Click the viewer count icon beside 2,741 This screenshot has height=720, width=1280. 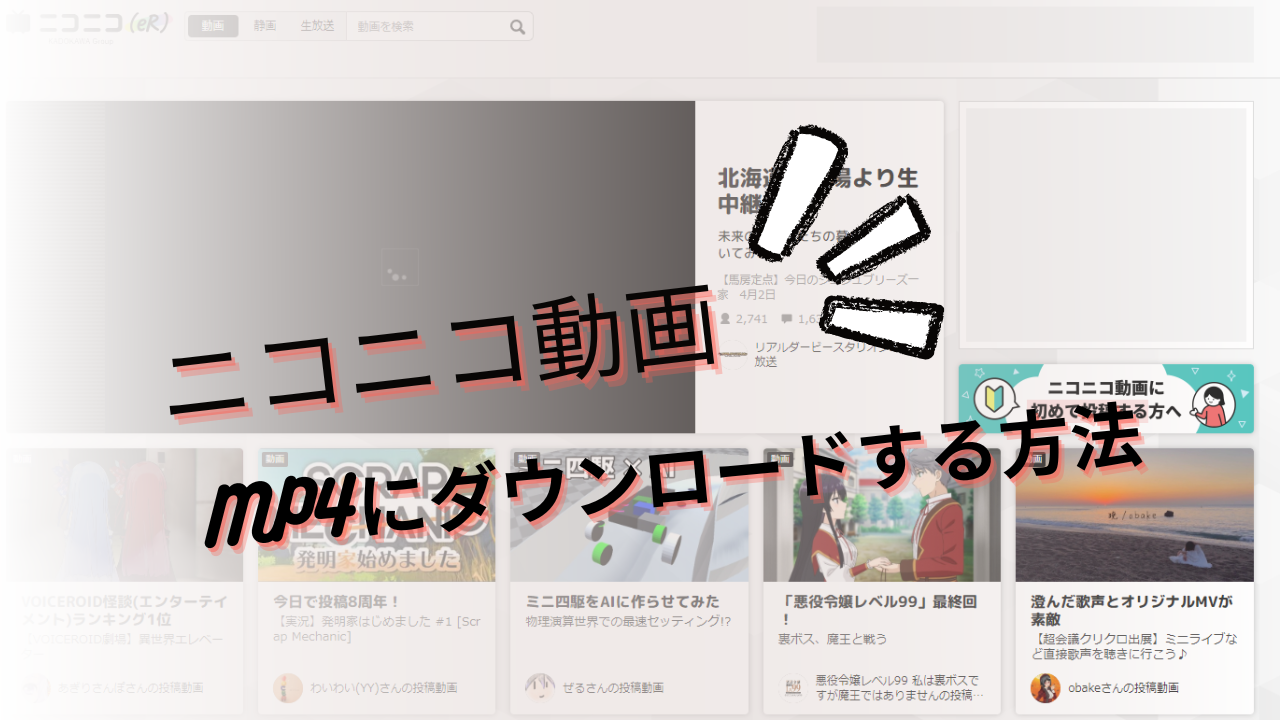(725, 319)
